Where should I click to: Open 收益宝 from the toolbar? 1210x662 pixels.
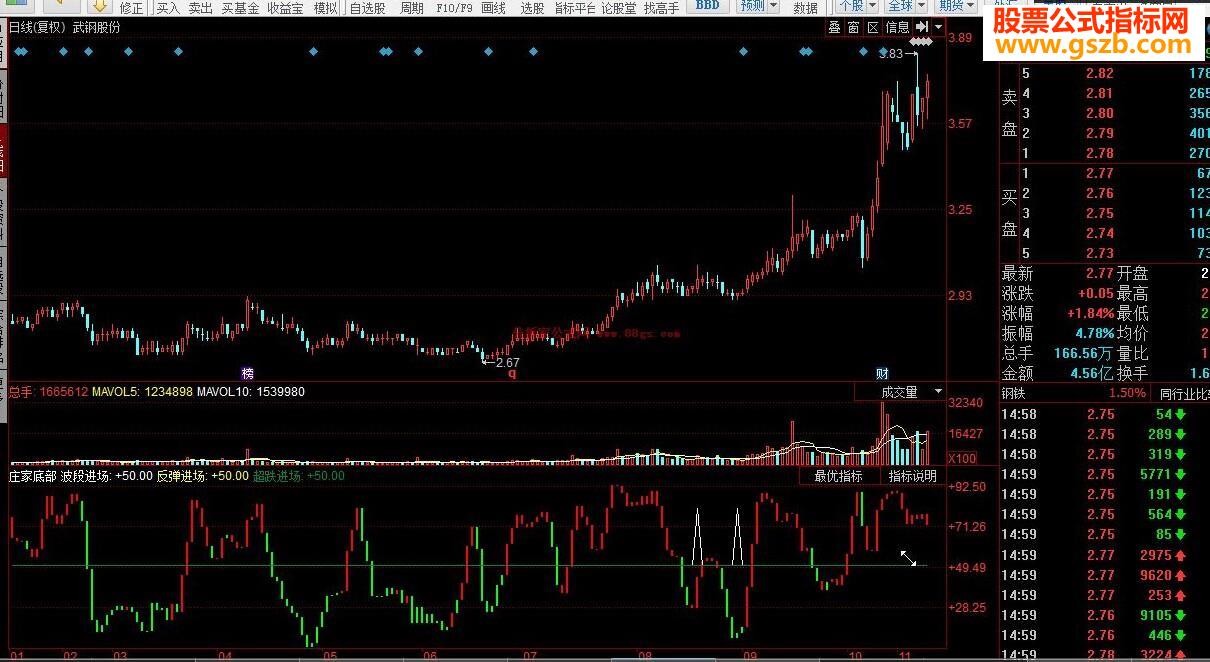285,8
